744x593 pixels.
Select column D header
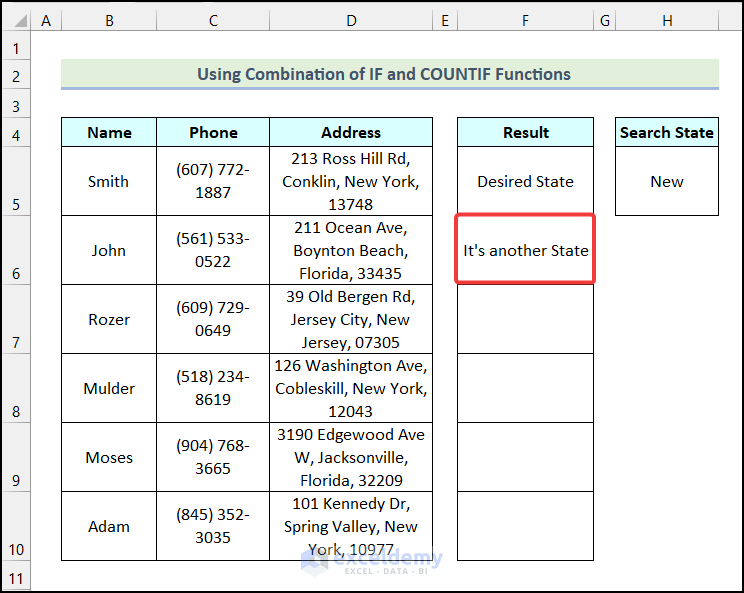coord(351,21)
